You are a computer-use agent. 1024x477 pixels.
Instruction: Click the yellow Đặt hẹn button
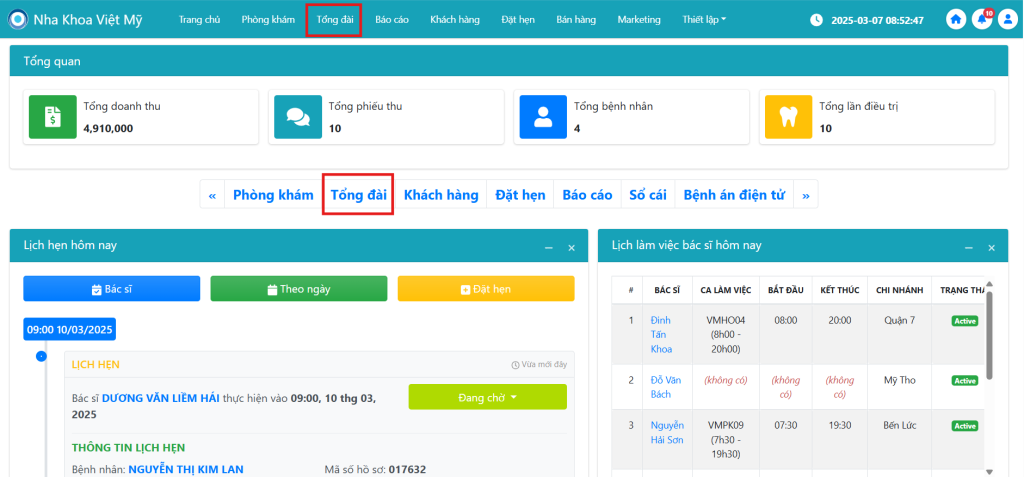coord(486,289)
